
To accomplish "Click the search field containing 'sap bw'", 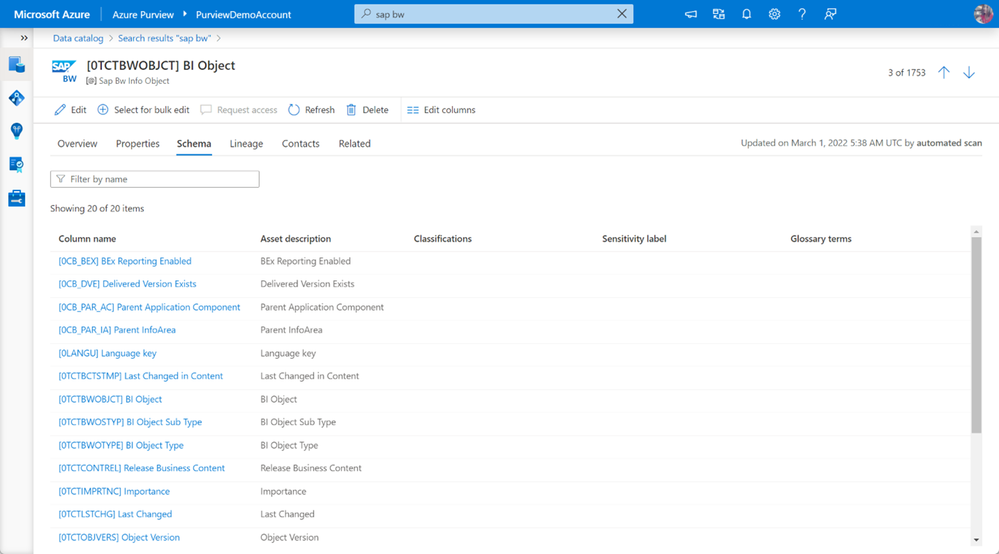I will pyautogui.click(x=494, y=14).
